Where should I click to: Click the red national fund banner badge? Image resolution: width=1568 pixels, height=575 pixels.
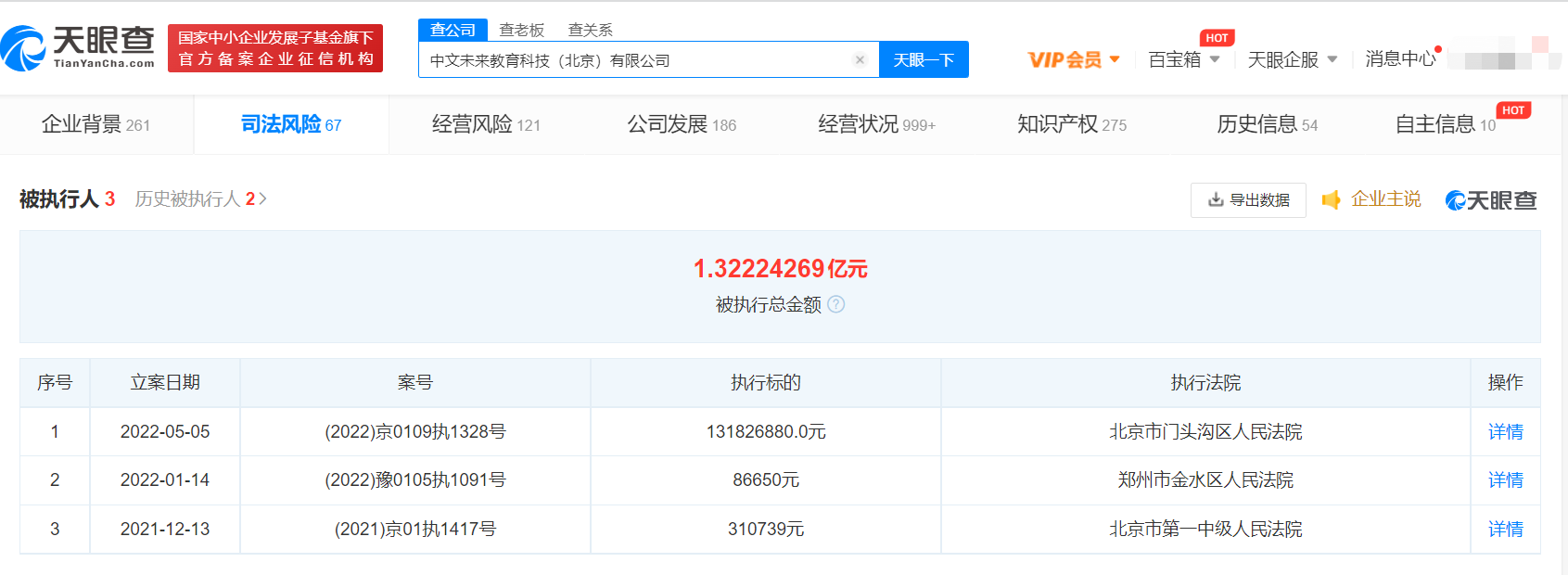[275, 48]
